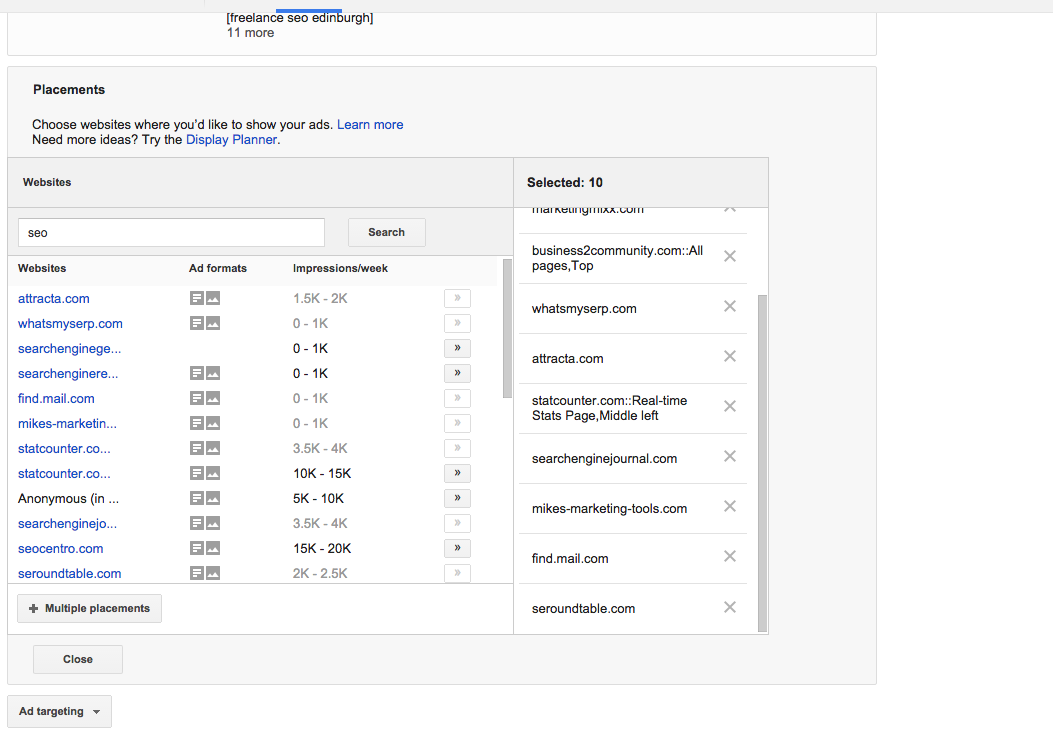
Task: Remove seroundtable.com from selected list
Action: point(730,607)
